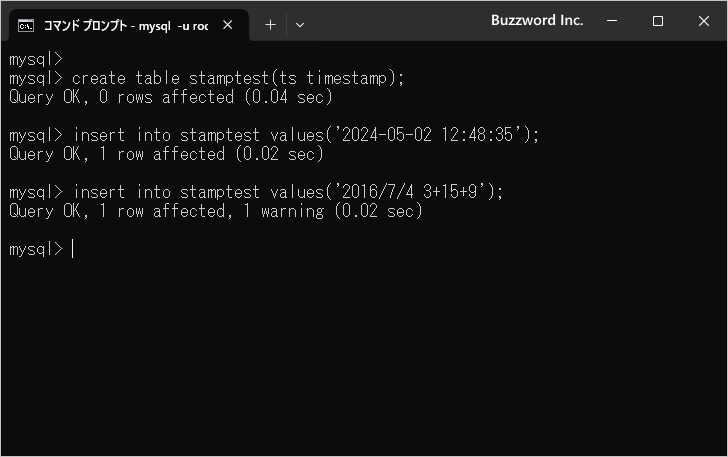728x457 pixels.
Task: Click the command prompt tab icon
Action: (26, 26)
